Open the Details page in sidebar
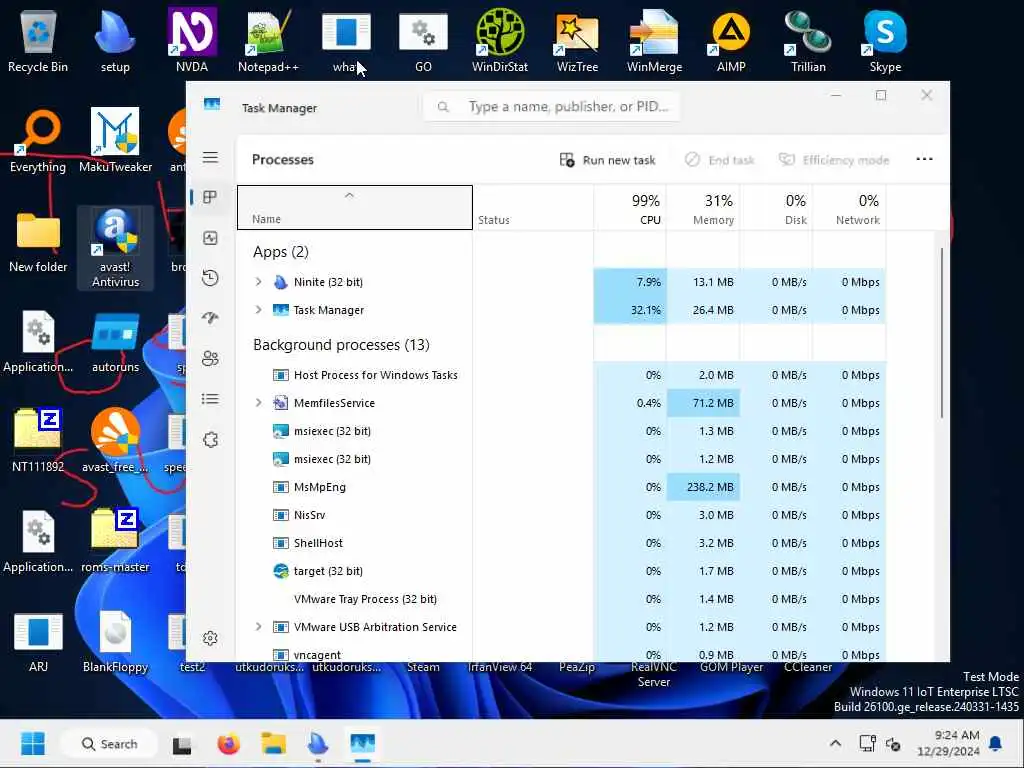Screen dimensions: 1024x768 210,399
